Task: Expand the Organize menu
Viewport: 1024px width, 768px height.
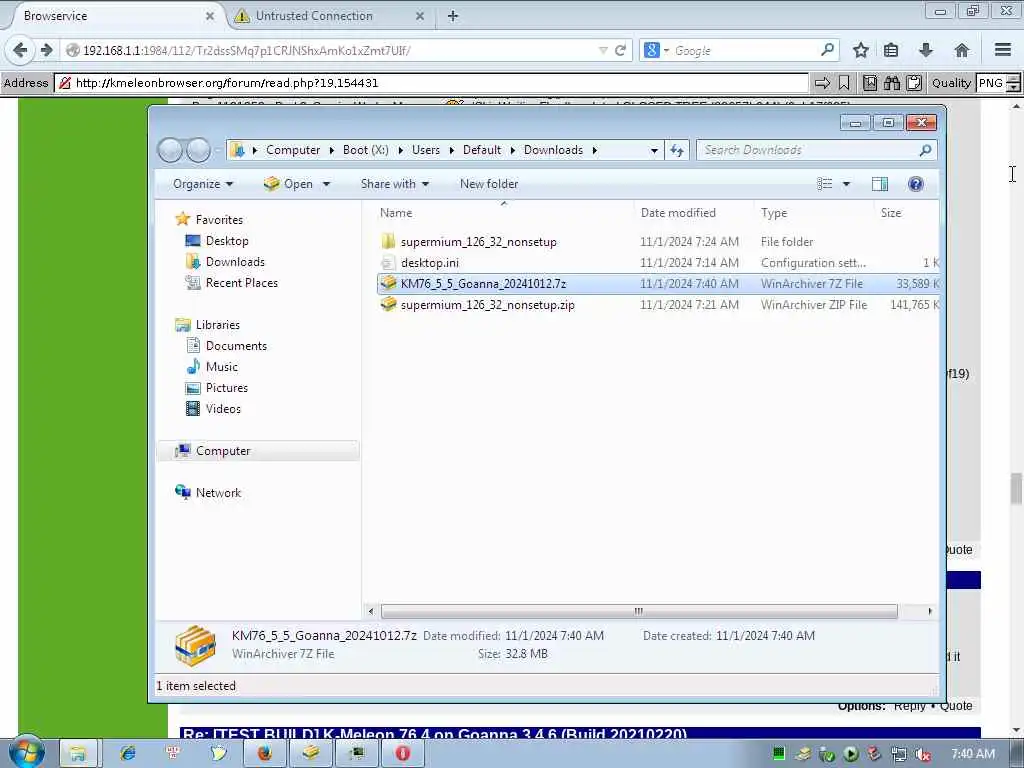Action: (202, 184)
